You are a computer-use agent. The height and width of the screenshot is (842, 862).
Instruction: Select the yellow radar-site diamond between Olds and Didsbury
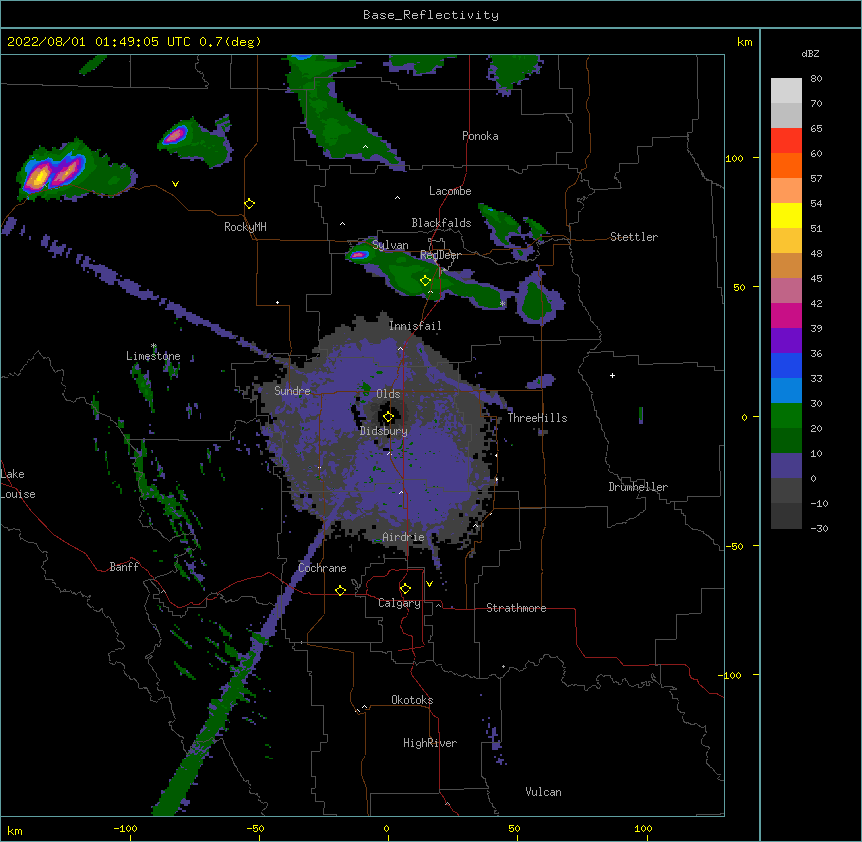[388, 417]
